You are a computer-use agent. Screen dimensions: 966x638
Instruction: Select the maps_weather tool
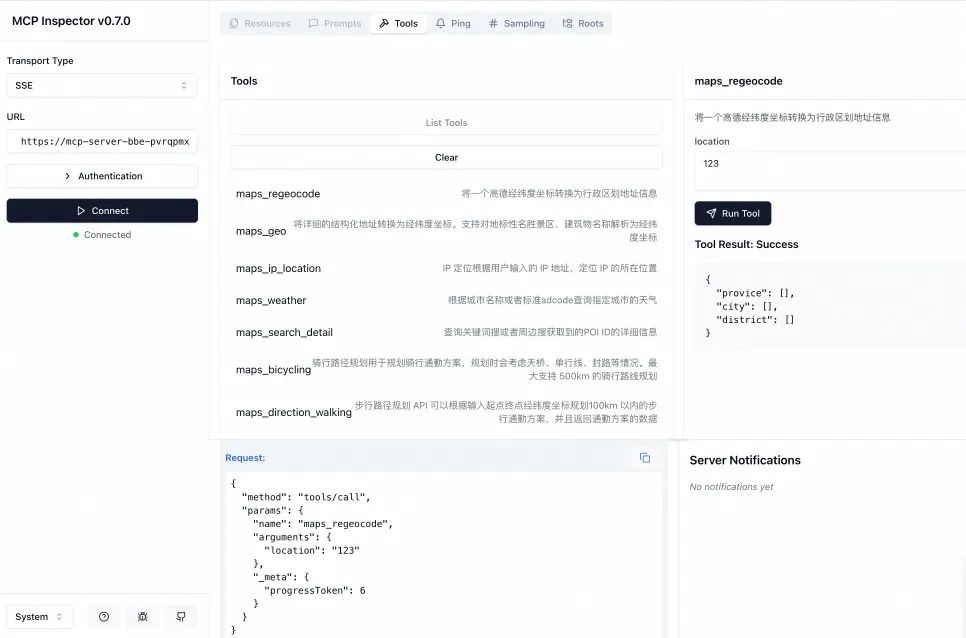pos(272,300)
